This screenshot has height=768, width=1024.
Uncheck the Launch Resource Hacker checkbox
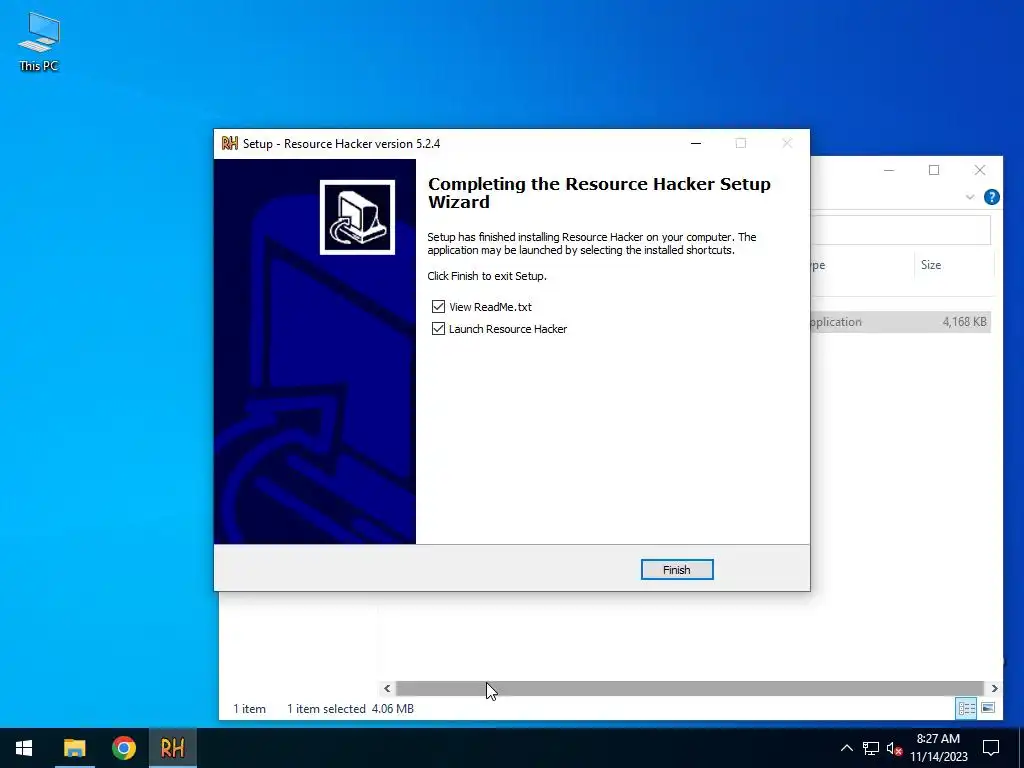pos(438,328)
